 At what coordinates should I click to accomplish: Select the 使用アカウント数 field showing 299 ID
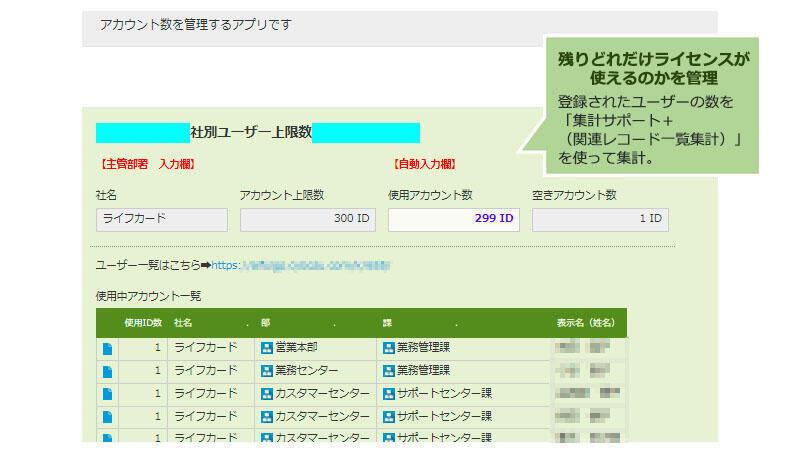[x=453, y=220]
